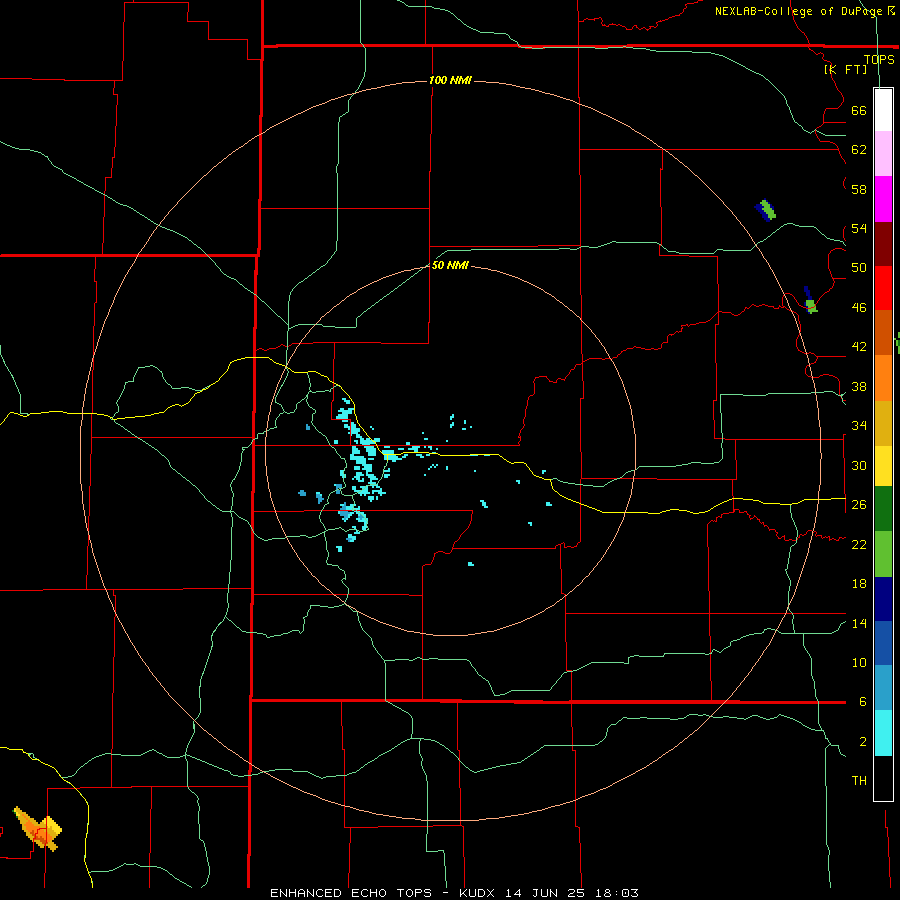This screenshot has height=900, width=900.
Task: Click the [K FT] units label
Action: 845,69
